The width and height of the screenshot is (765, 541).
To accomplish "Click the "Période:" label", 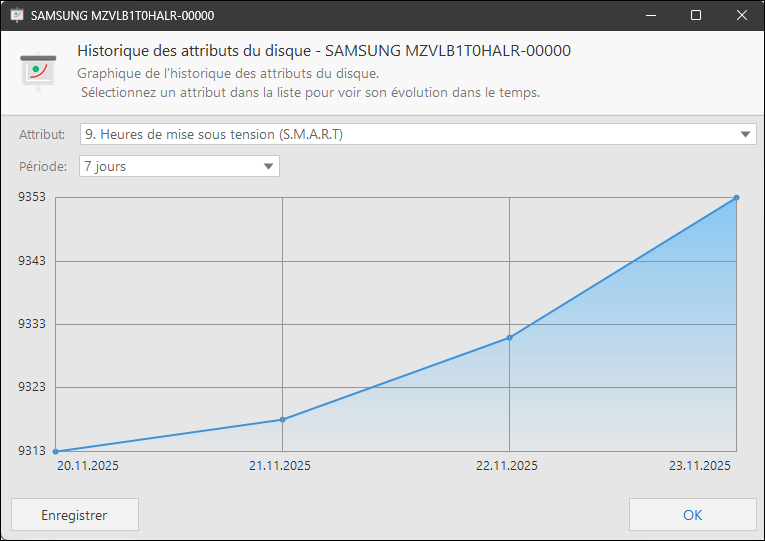I will 43,167.
